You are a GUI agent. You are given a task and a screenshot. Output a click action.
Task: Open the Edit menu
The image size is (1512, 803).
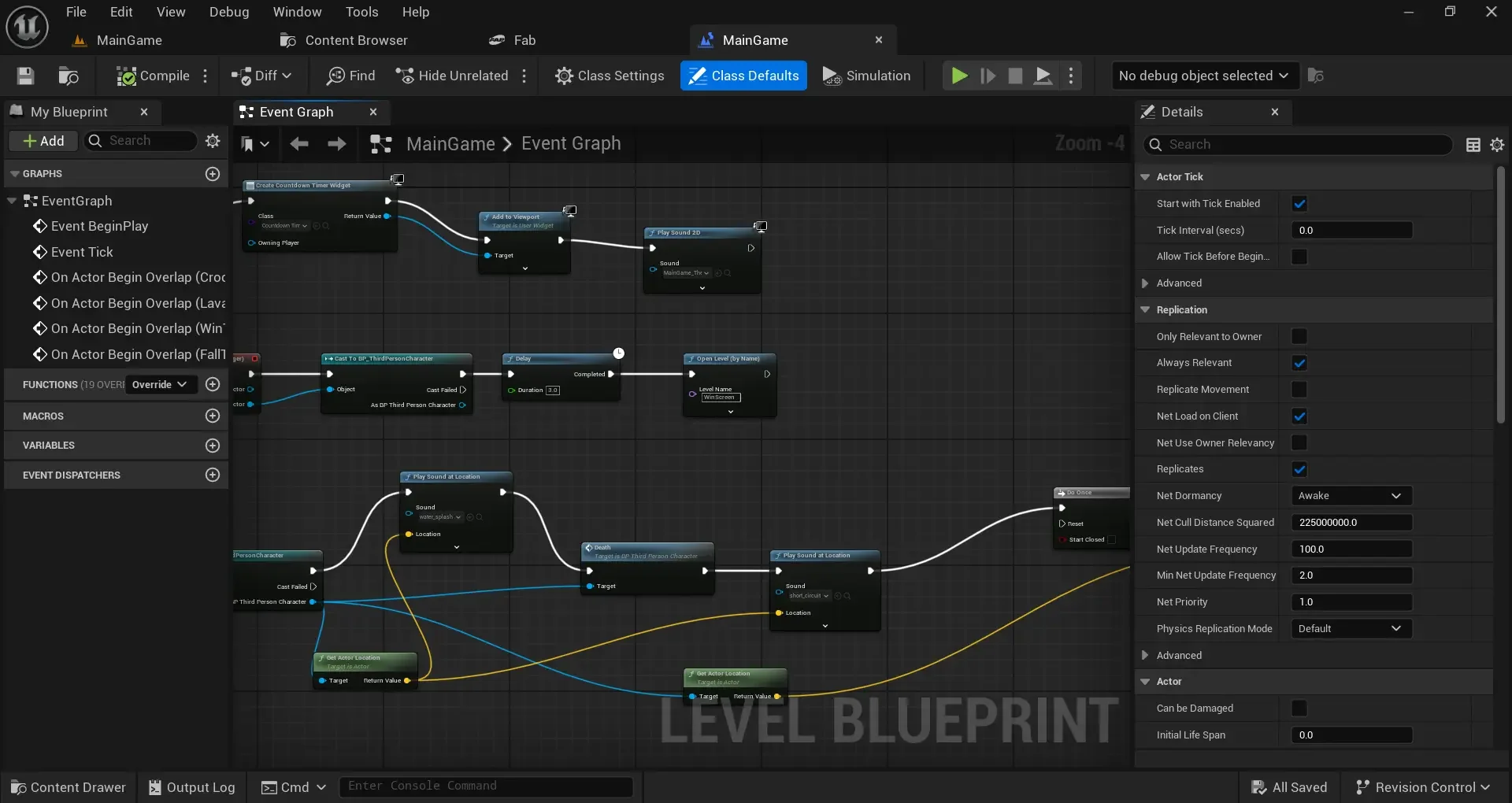(121, 12)
